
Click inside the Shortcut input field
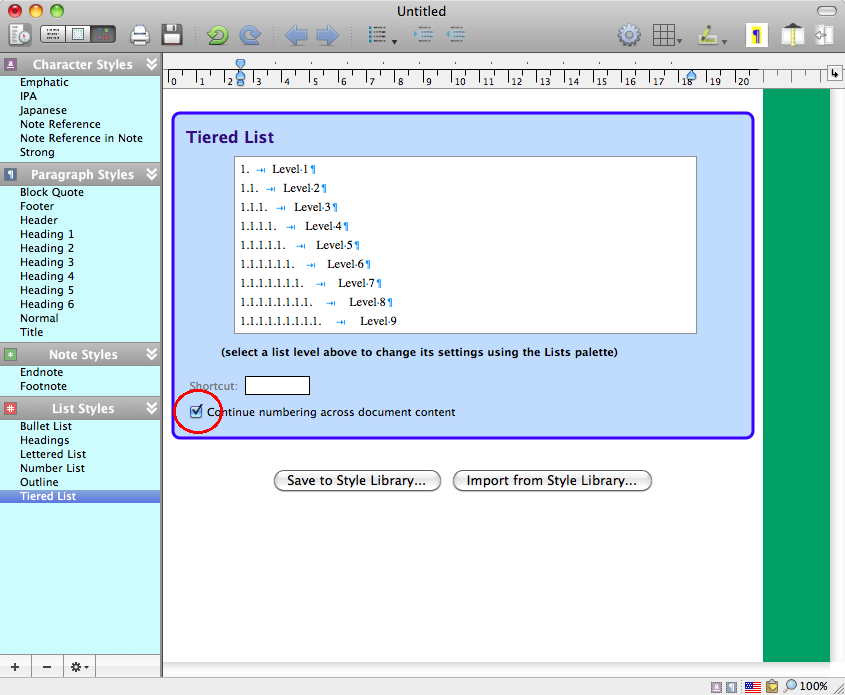(277, 385)
